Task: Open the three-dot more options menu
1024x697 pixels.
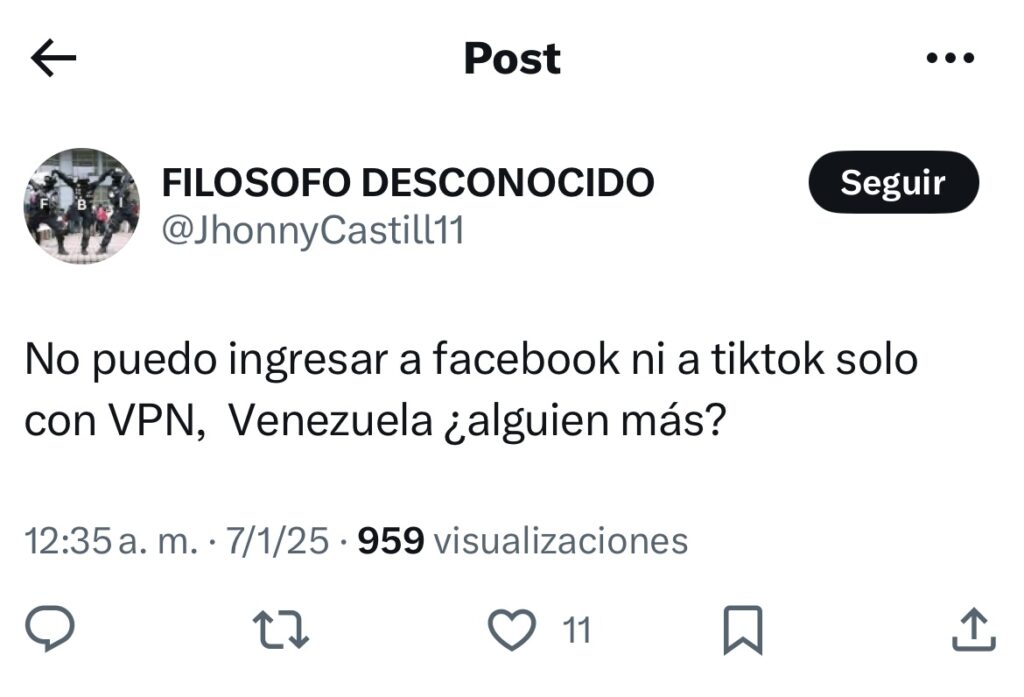Action: pos(950,58)
